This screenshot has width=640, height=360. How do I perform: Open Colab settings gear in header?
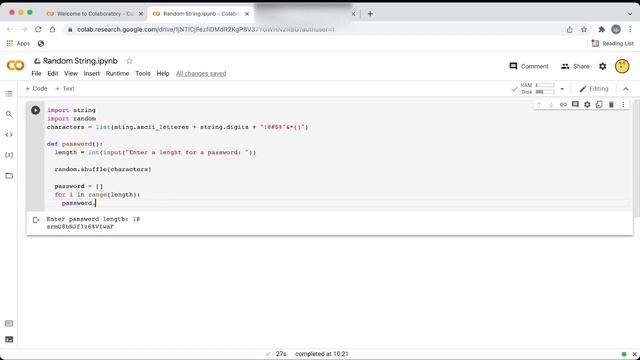[602, 66]
